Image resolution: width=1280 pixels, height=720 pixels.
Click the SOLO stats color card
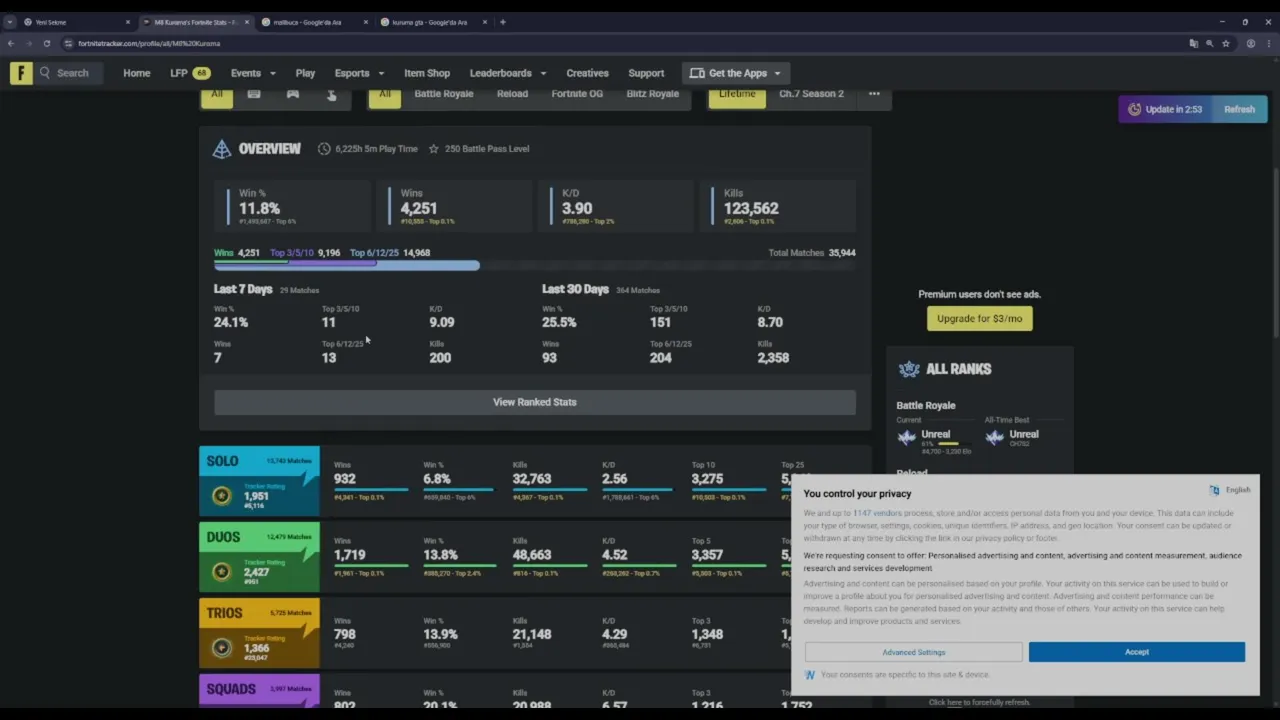(259, 481)
